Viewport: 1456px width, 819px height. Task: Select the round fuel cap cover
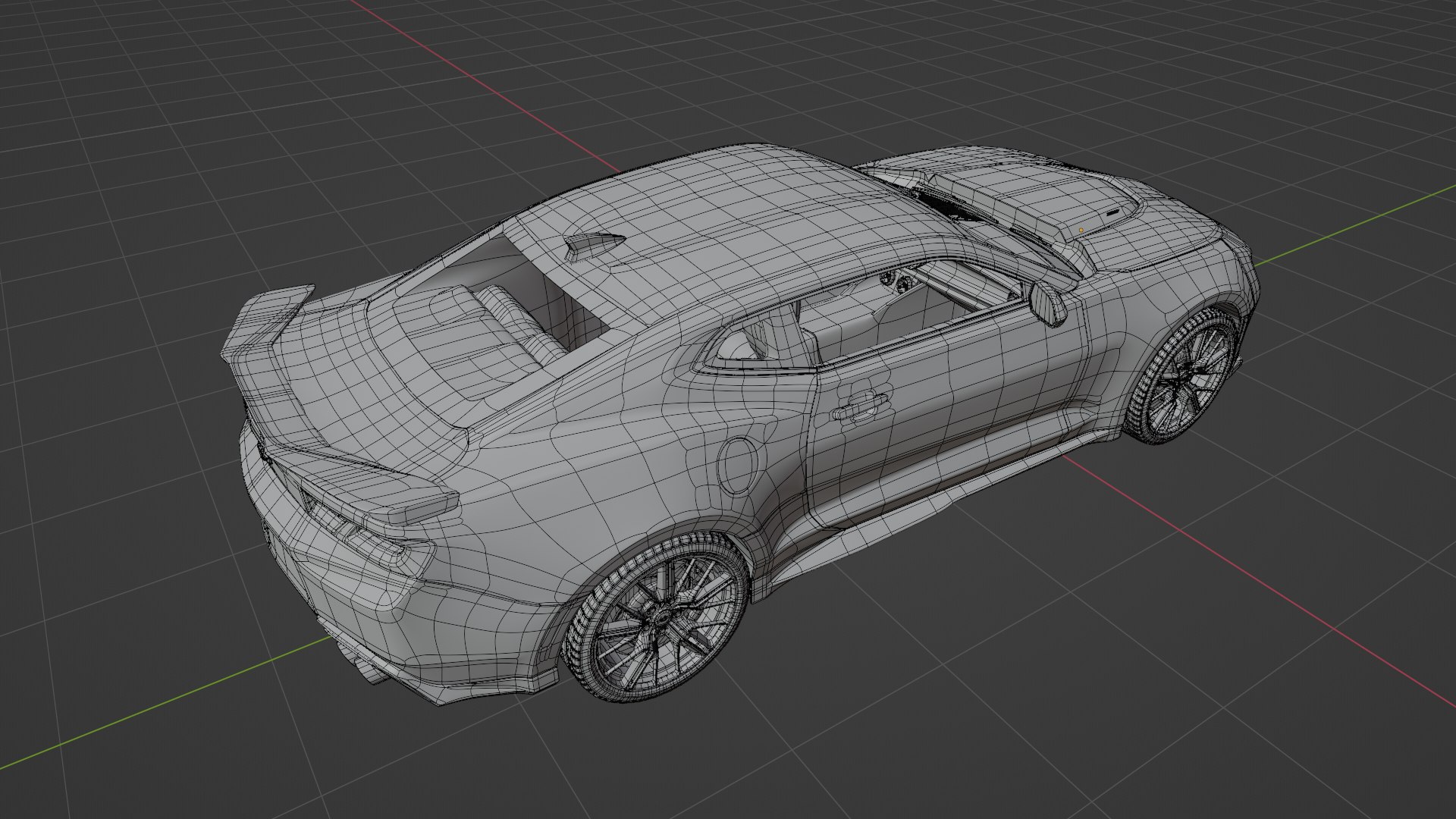(738, 464)
